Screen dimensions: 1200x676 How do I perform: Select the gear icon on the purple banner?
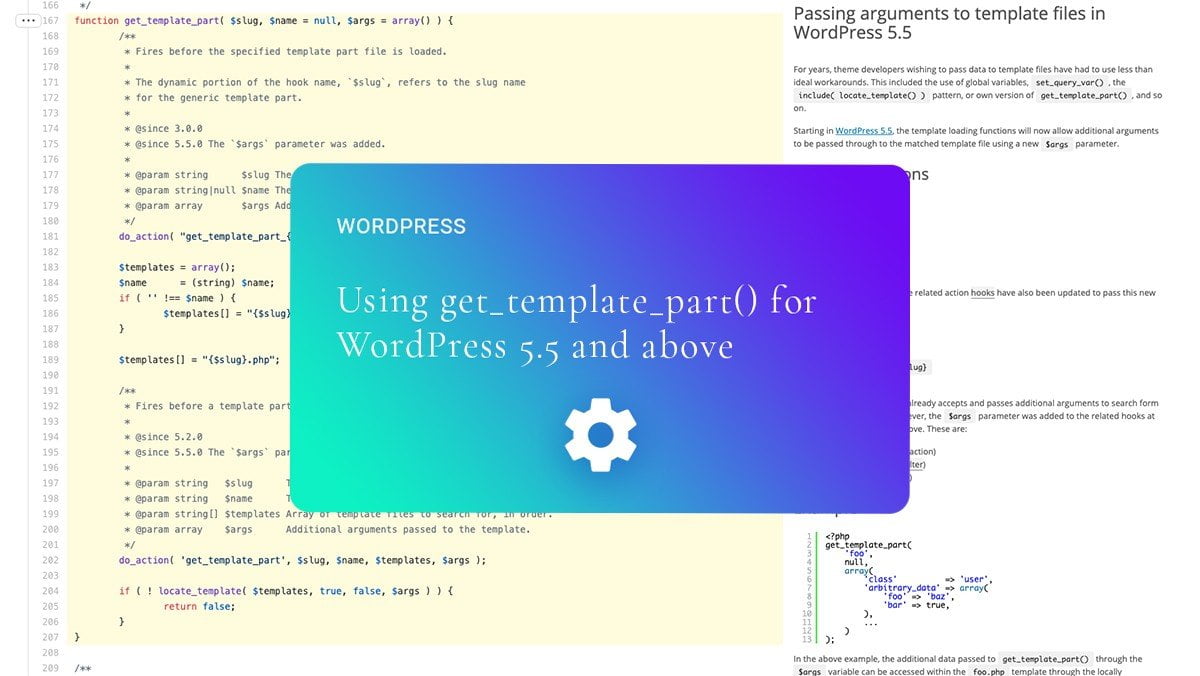(600, 435)
